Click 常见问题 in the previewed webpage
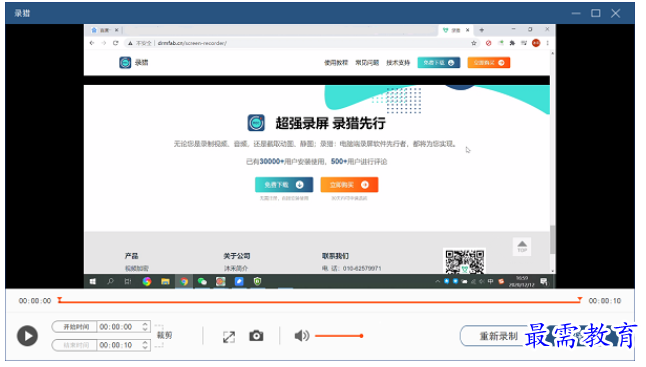This screenshot has width=646, height=367. pos(367,63)
